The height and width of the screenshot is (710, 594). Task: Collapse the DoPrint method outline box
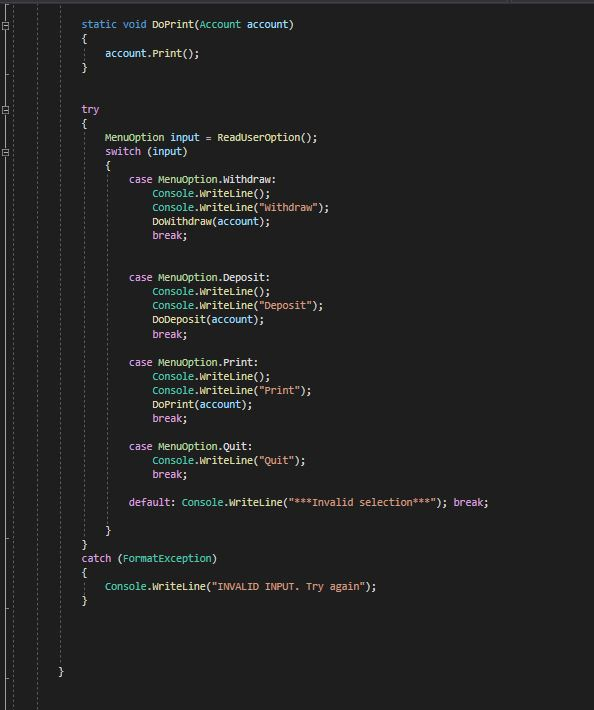point(5,26)
